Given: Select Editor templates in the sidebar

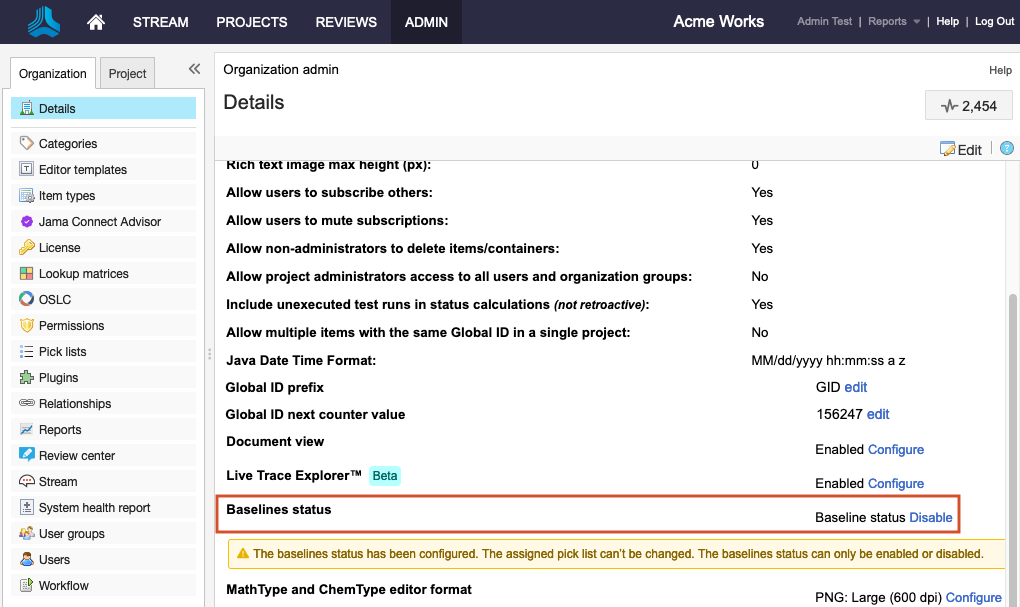Looking at the screenshot, I should (x=103, y=169).
